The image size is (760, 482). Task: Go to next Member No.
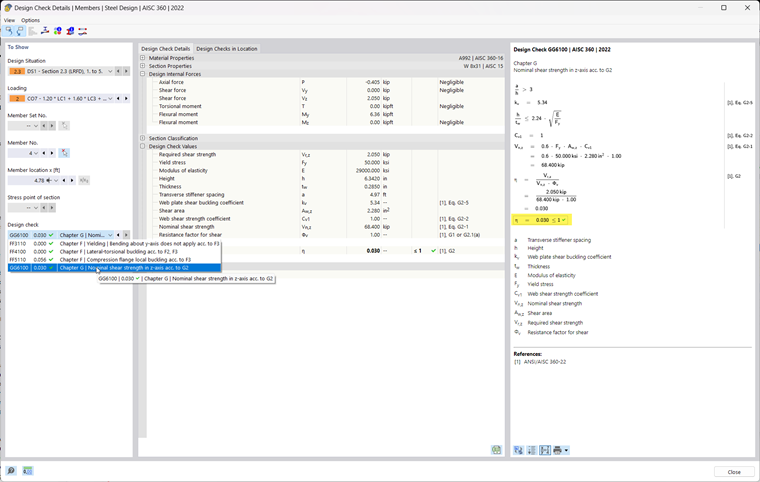tap(52, 153)
